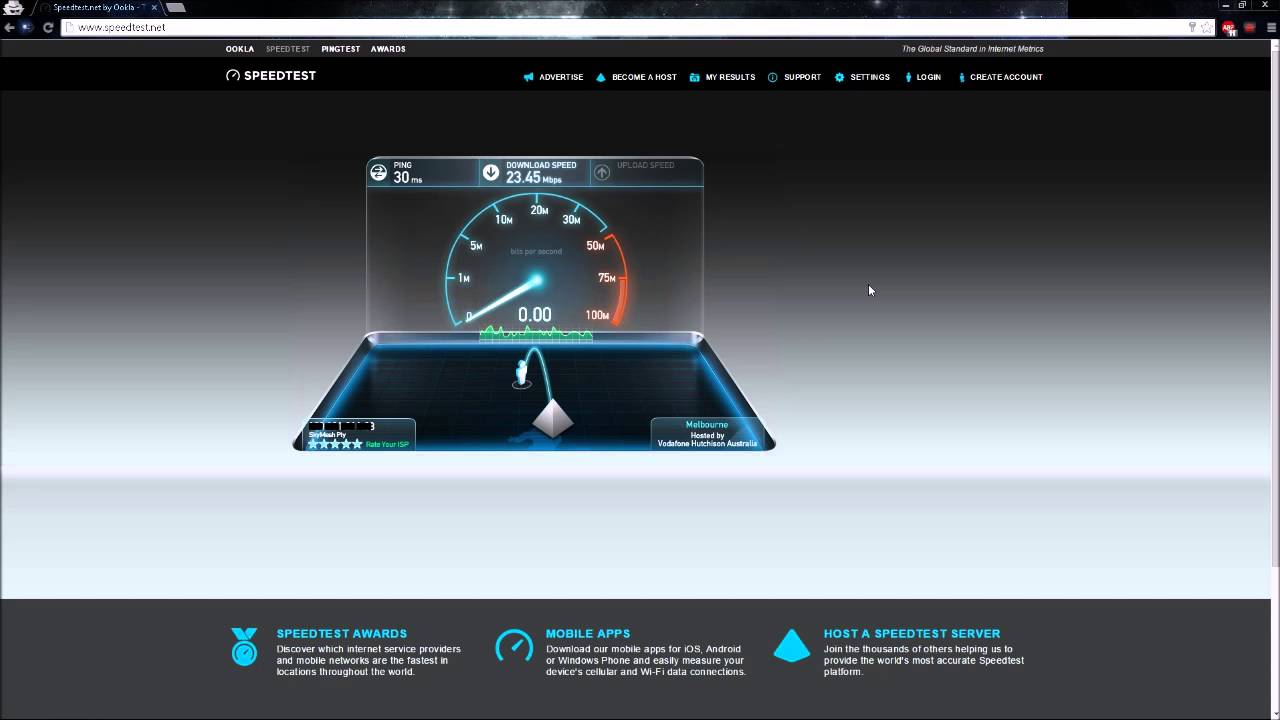Open the SUPPORT page

(x=802, y=77)
